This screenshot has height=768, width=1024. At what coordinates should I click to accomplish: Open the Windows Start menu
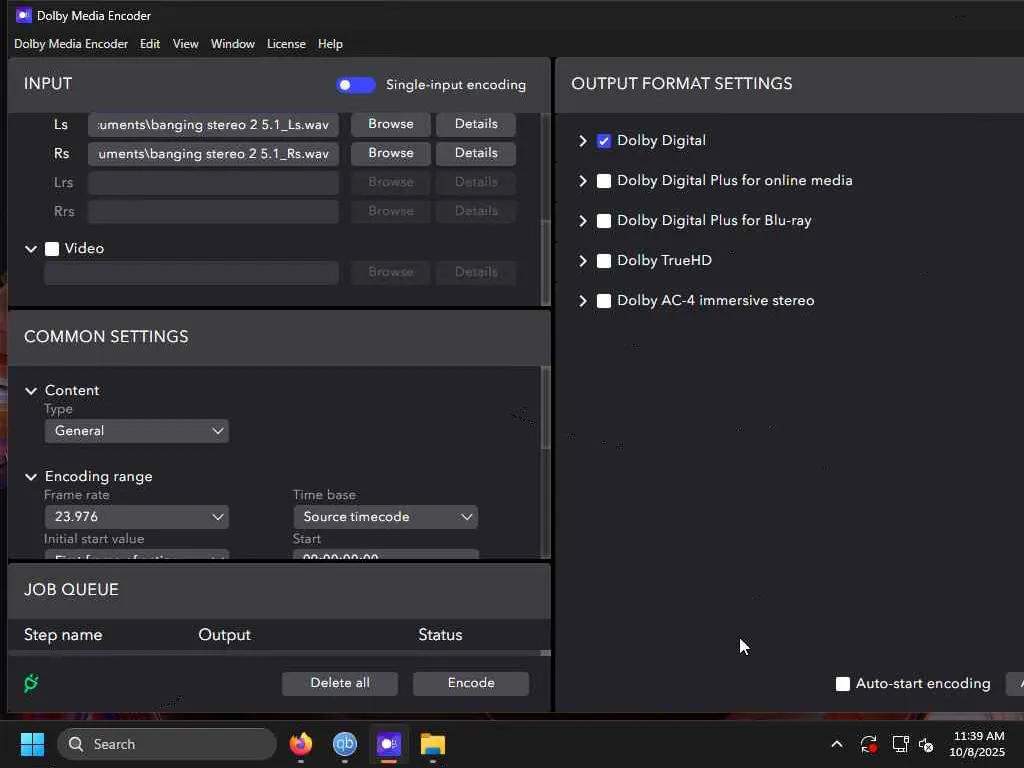32,744
